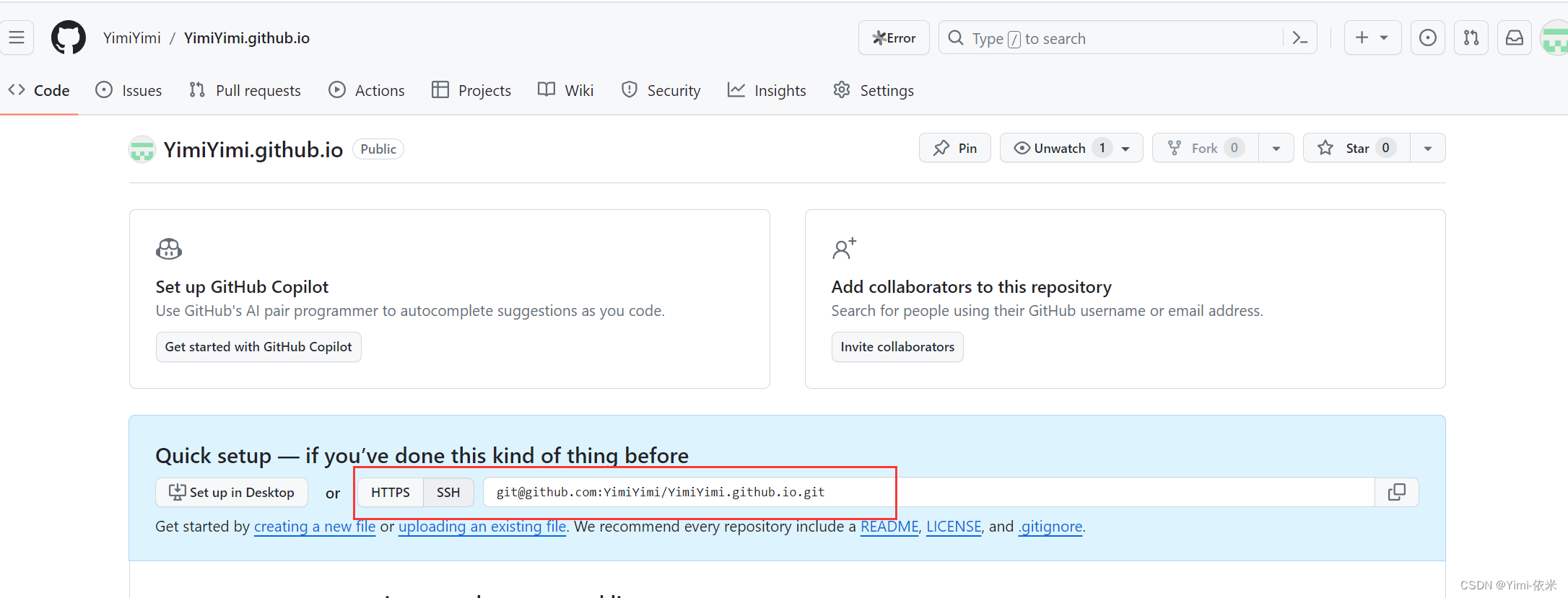Open the hamburger navigation menu
Image resolution: width=1568 pixels, height=598 pixels.
[x=17, y=38]
